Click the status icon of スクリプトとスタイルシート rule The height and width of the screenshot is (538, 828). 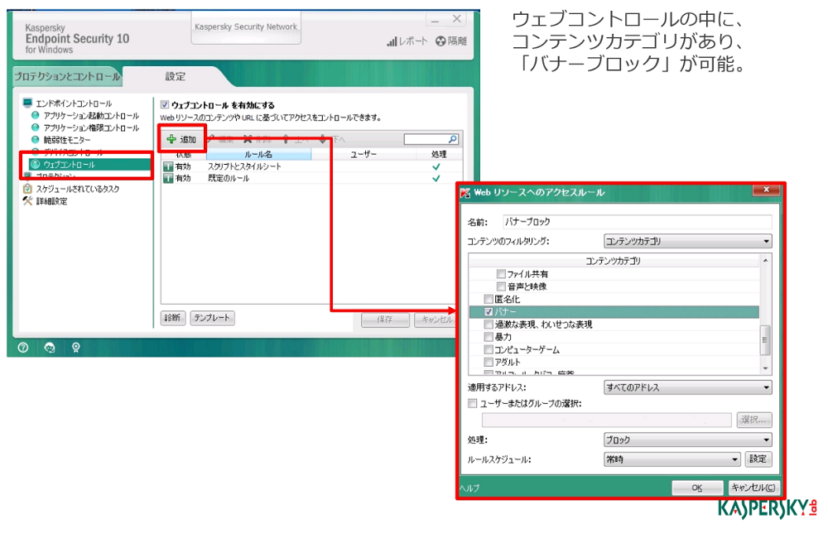[x=168, y=166]
